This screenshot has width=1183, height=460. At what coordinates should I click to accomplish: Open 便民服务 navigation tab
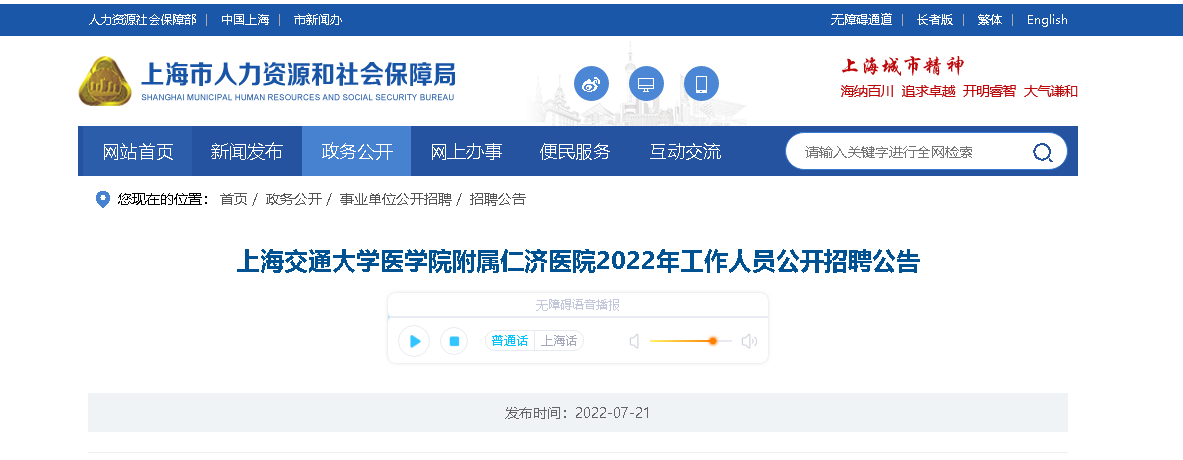click(x=575, y=152)
